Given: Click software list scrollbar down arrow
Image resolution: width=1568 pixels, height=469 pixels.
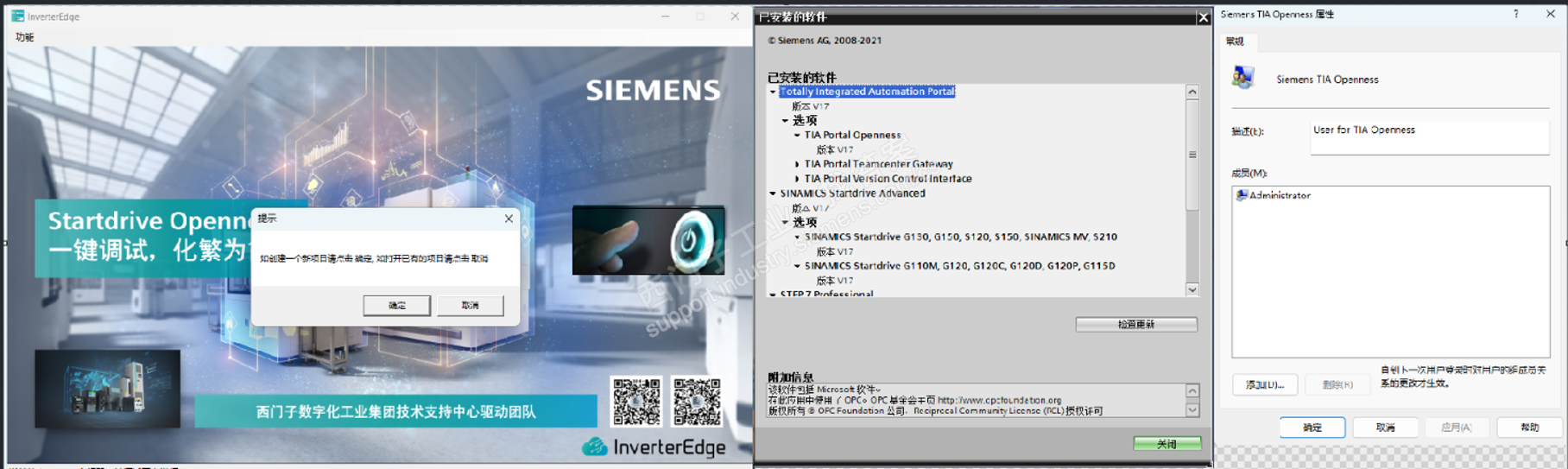Looking at the screenshot, I should point(1192,289).
